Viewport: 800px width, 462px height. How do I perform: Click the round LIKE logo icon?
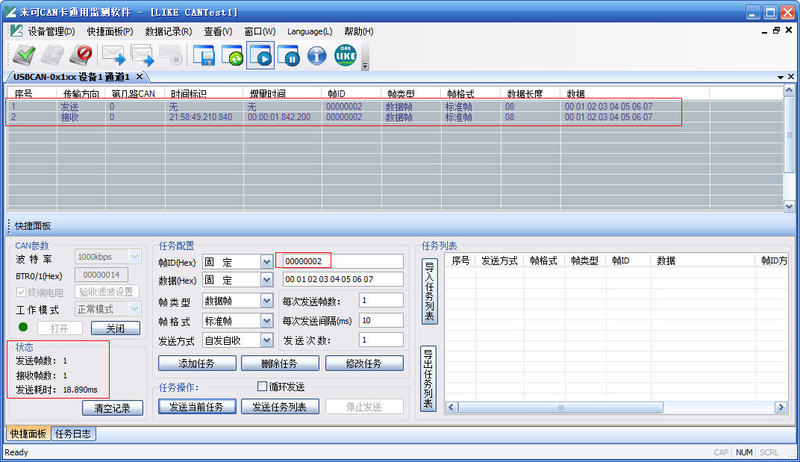[345, 55]
